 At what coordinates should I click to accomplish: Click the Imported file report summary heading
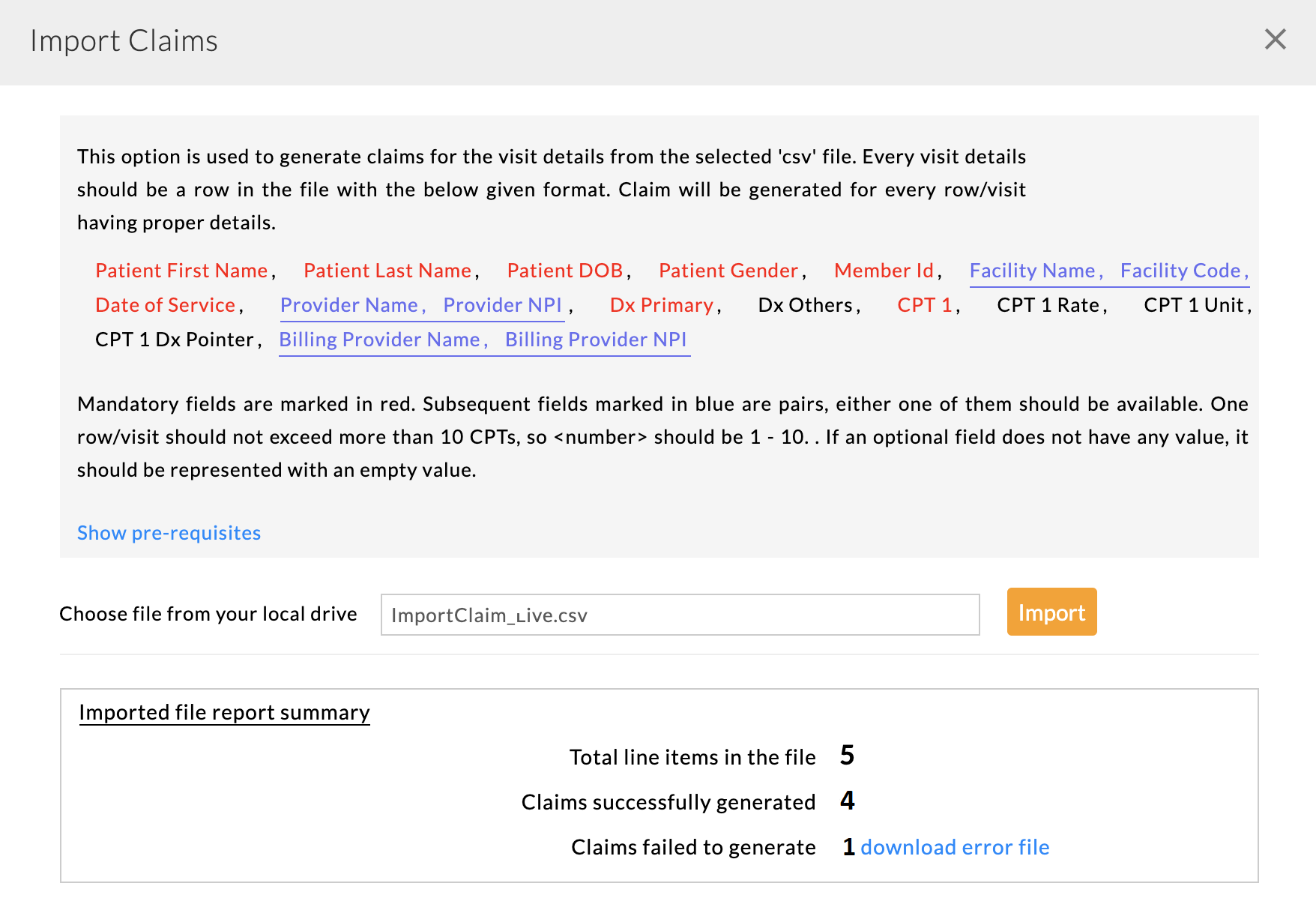click(x=225, y=712)
